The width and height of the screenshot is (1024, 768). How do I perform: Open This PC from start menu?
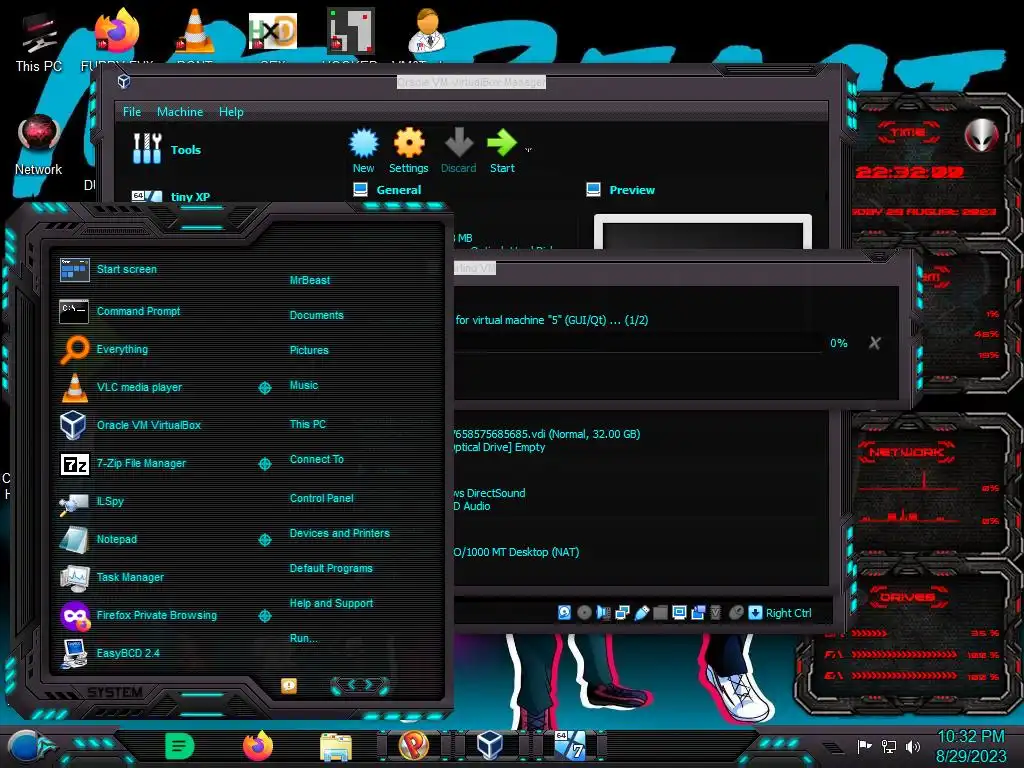tap(308, 424)
